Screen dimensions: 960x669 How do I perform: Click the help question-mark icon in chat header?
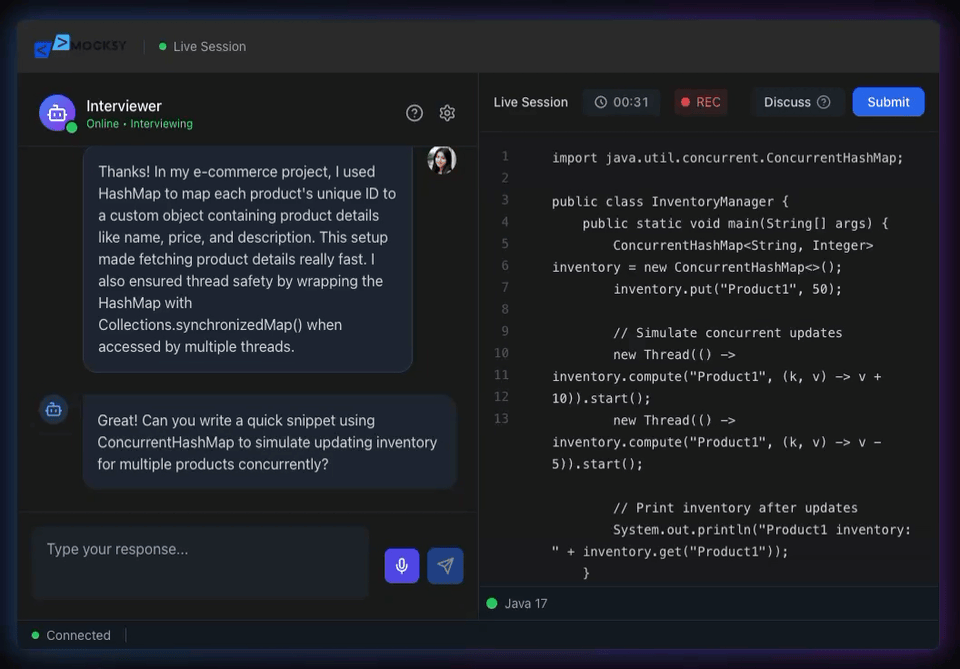click(x=414, y=113)
